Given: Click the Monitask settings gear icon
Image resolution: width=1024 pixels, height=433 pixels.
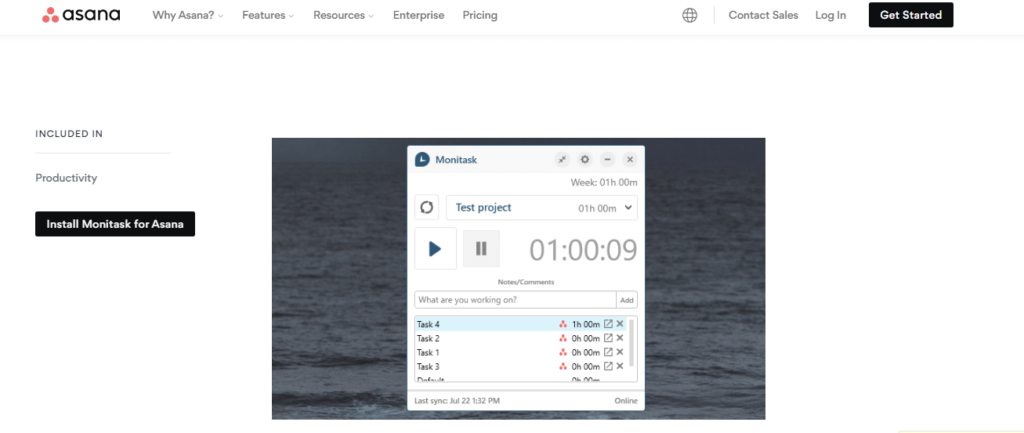Looking at the screenshot, I should pos(585,159).
